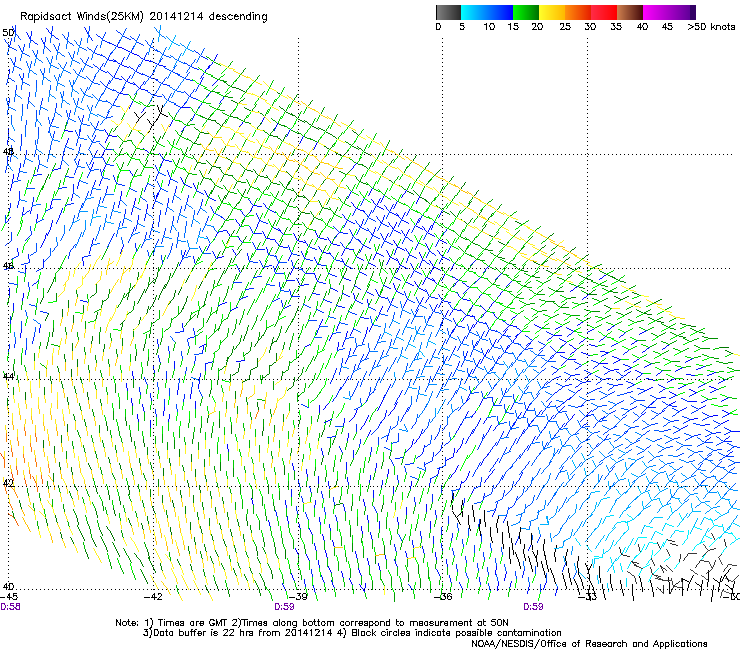Click the '48' latitude axis label

[x=8, y=152]
